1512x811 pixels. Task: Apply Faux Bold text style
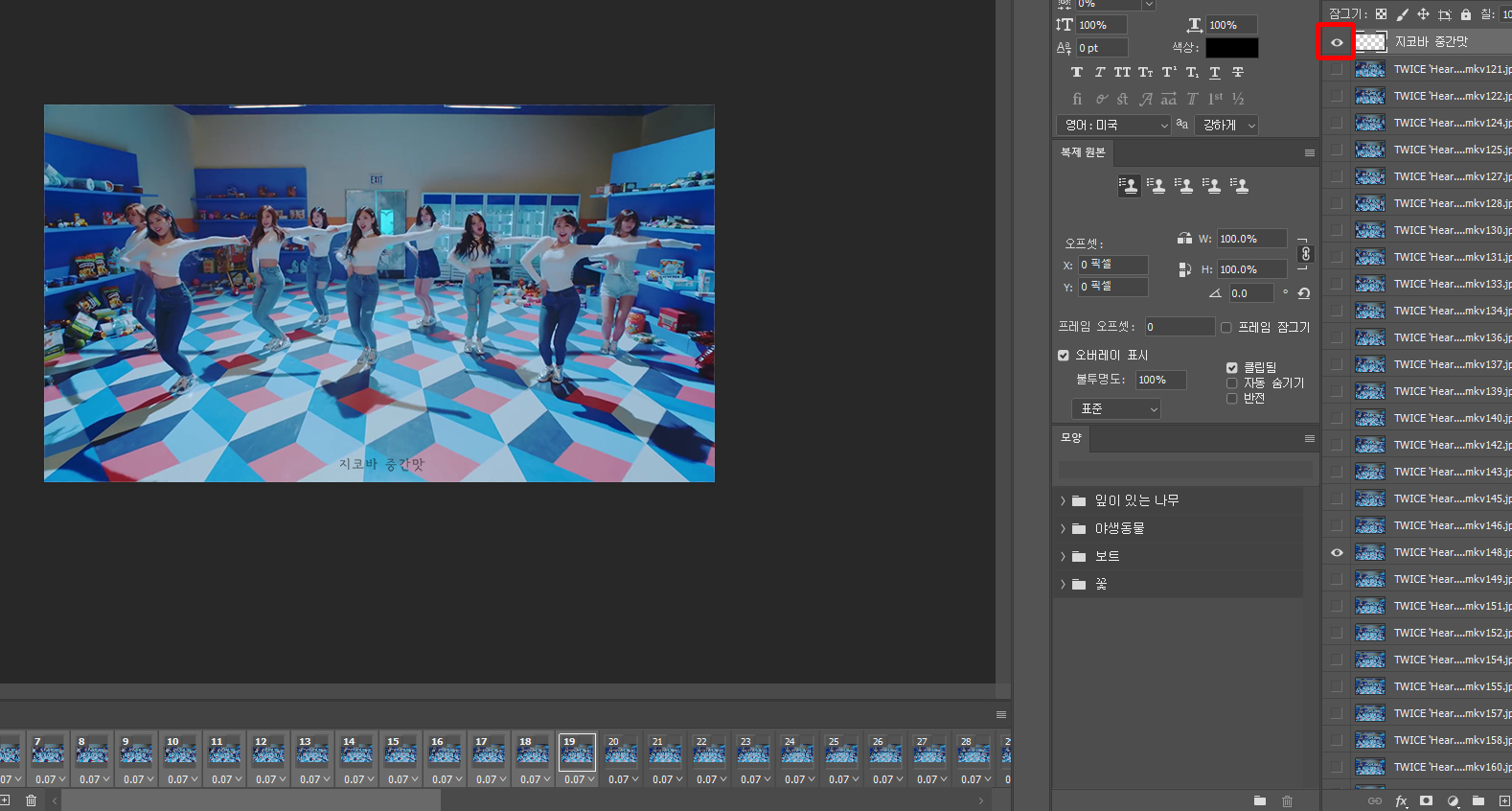tap(1077, 72)
